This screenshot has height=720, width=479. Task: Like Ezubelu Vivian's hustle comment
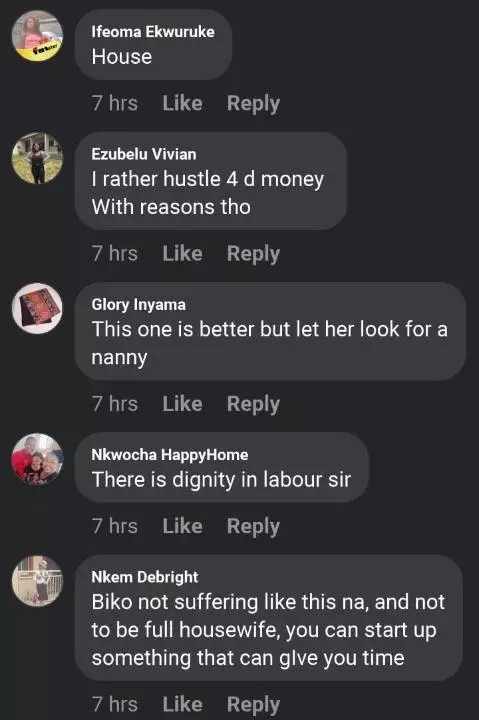[182, 253]
